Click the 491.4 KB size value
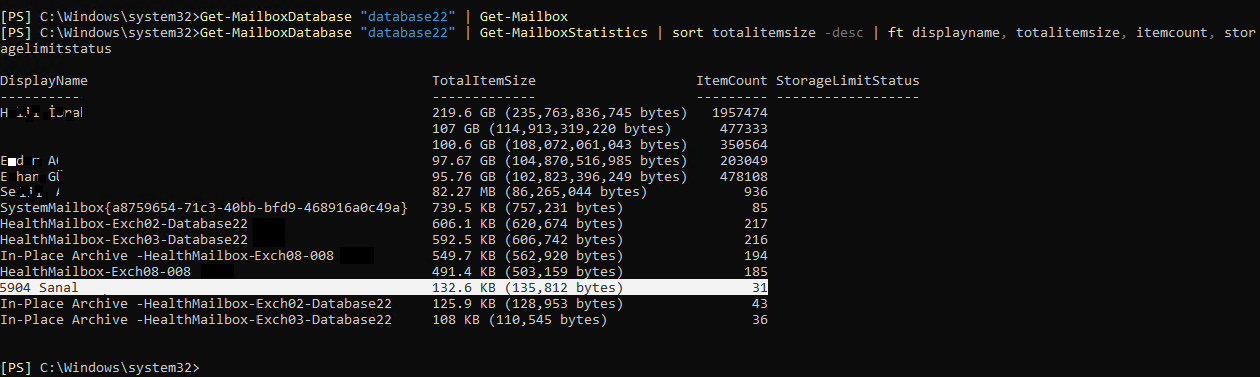1260x377 pixels. point(528,272)
